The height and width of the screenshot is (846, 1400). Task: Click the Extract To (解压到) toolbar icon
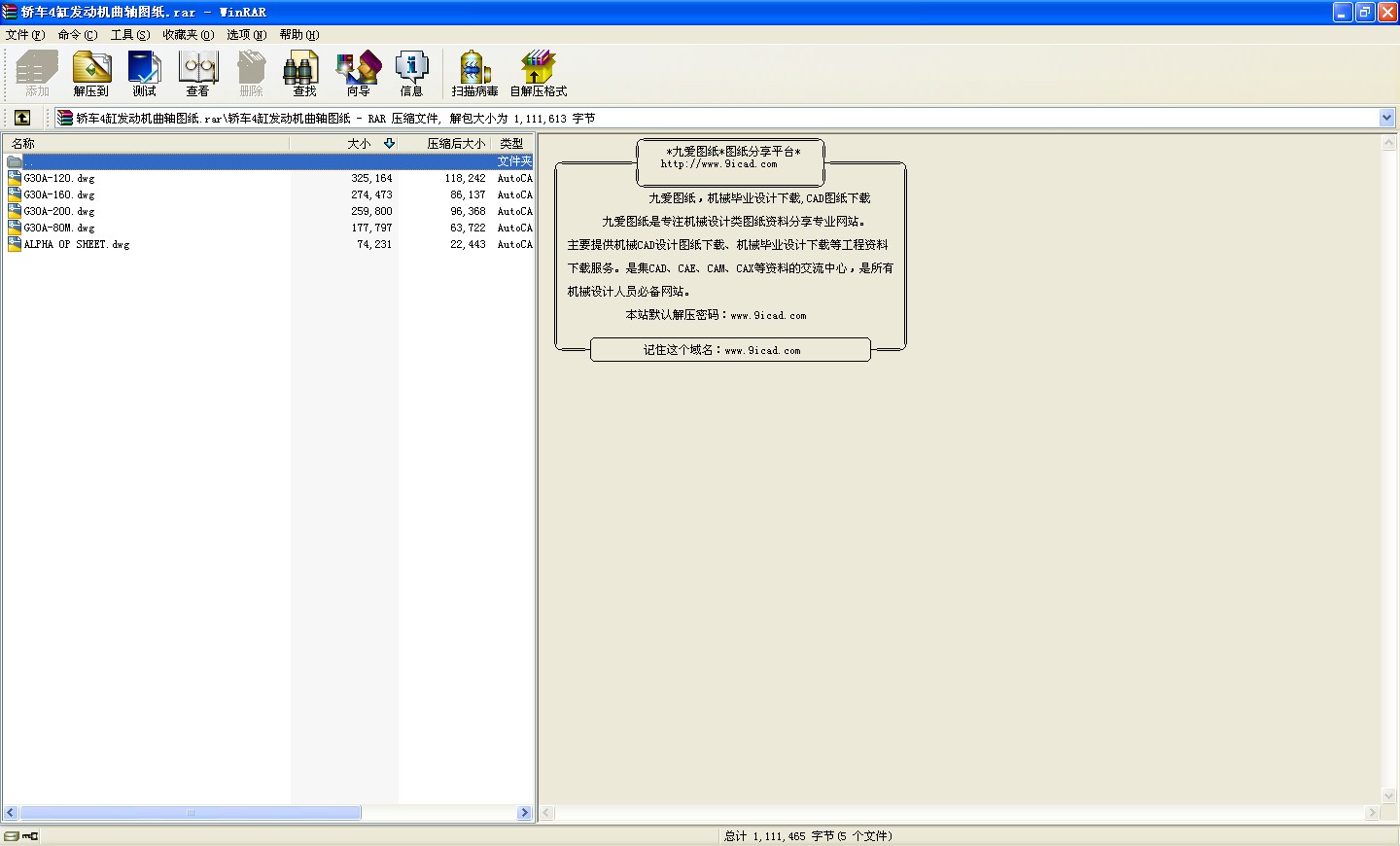coord(91,74)
